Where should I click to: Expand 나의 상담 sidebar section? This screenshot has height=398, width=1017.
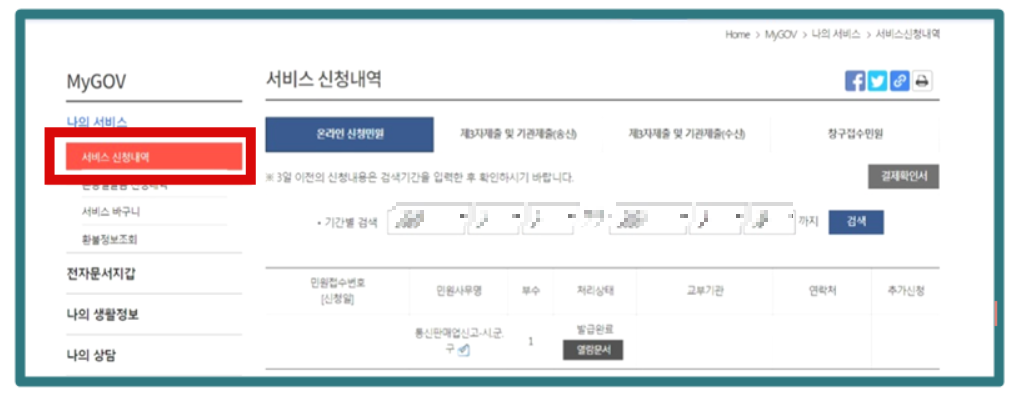point(91,355)
